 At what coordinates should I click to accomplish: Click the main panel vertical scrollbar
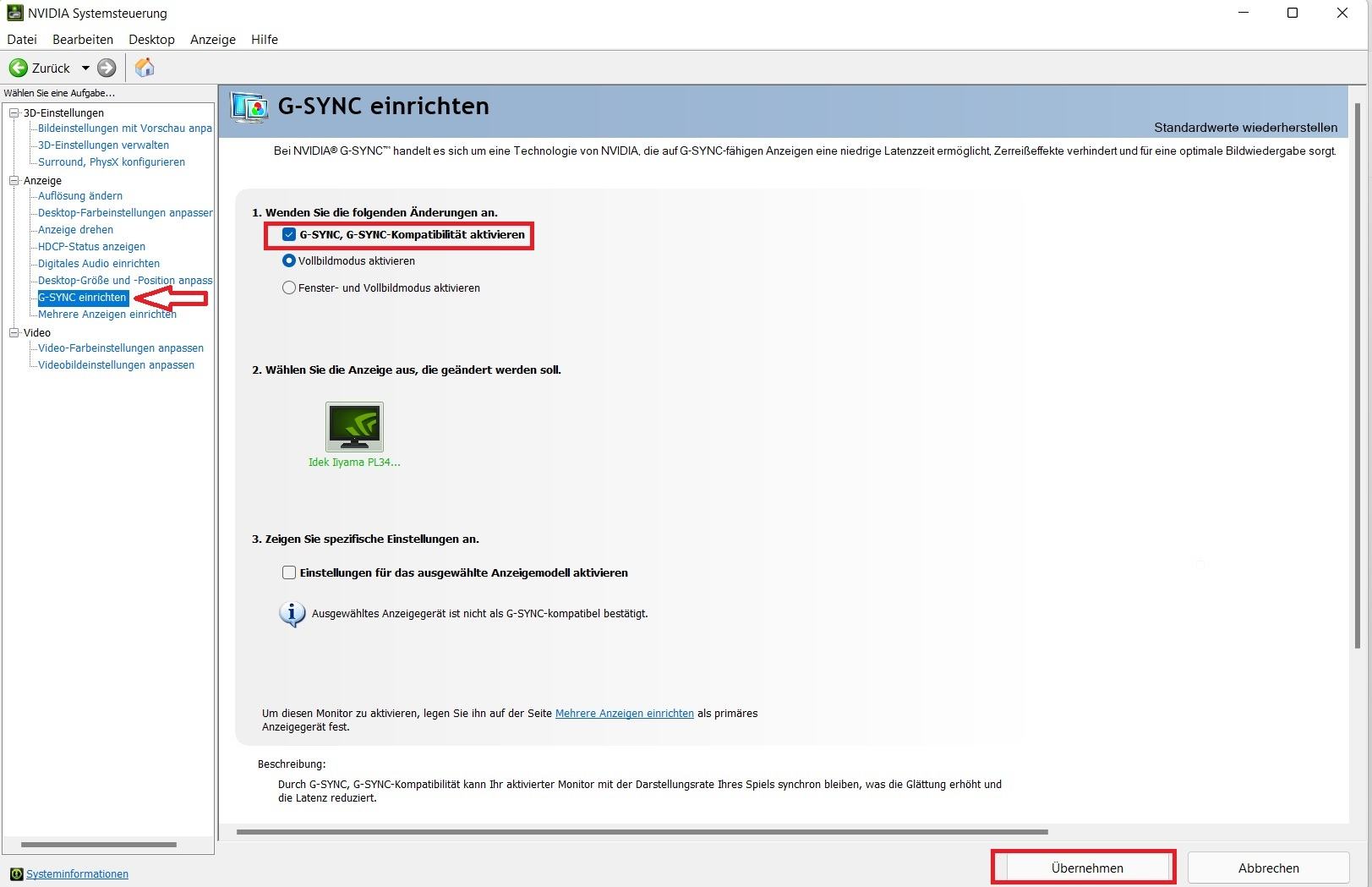tap(1358, 376)
